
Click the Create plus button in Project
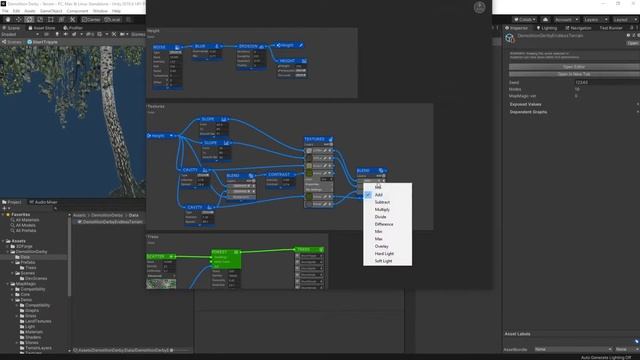coord(5,208)
